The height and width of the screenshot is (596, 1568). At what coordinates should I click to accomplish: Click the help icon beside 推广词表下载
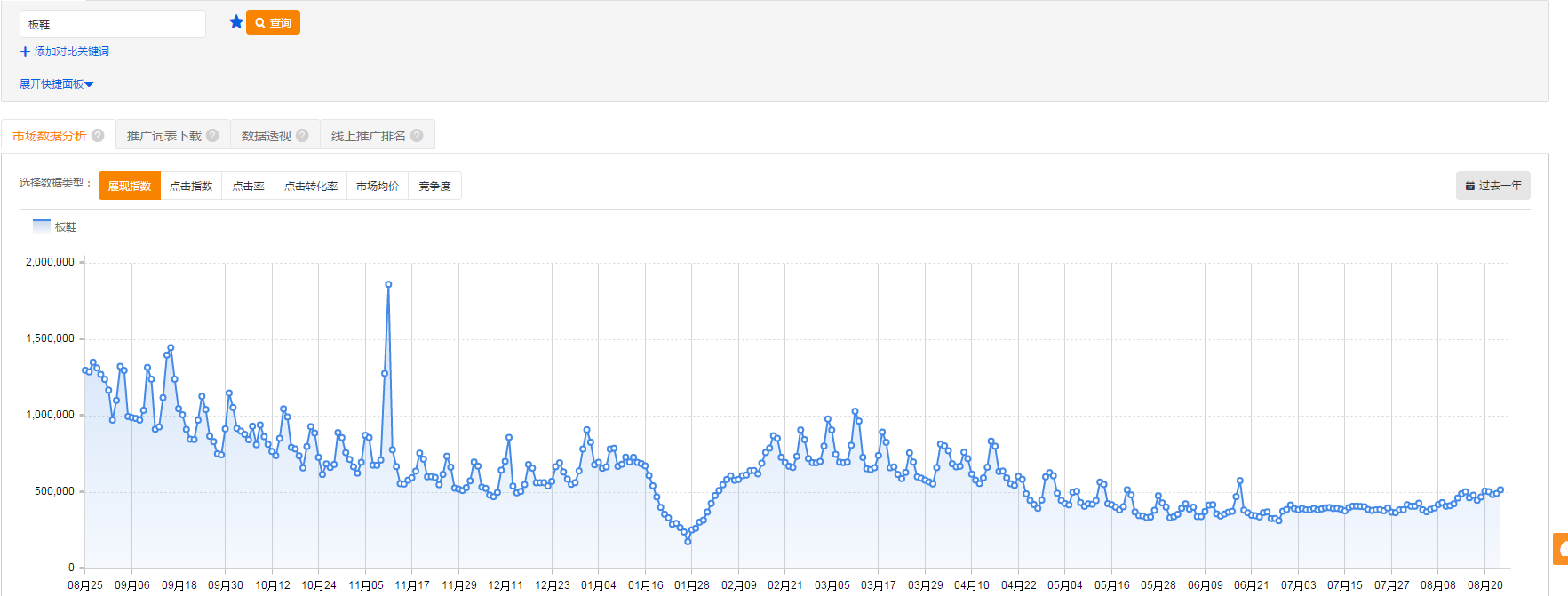click(x=212, y=136)
